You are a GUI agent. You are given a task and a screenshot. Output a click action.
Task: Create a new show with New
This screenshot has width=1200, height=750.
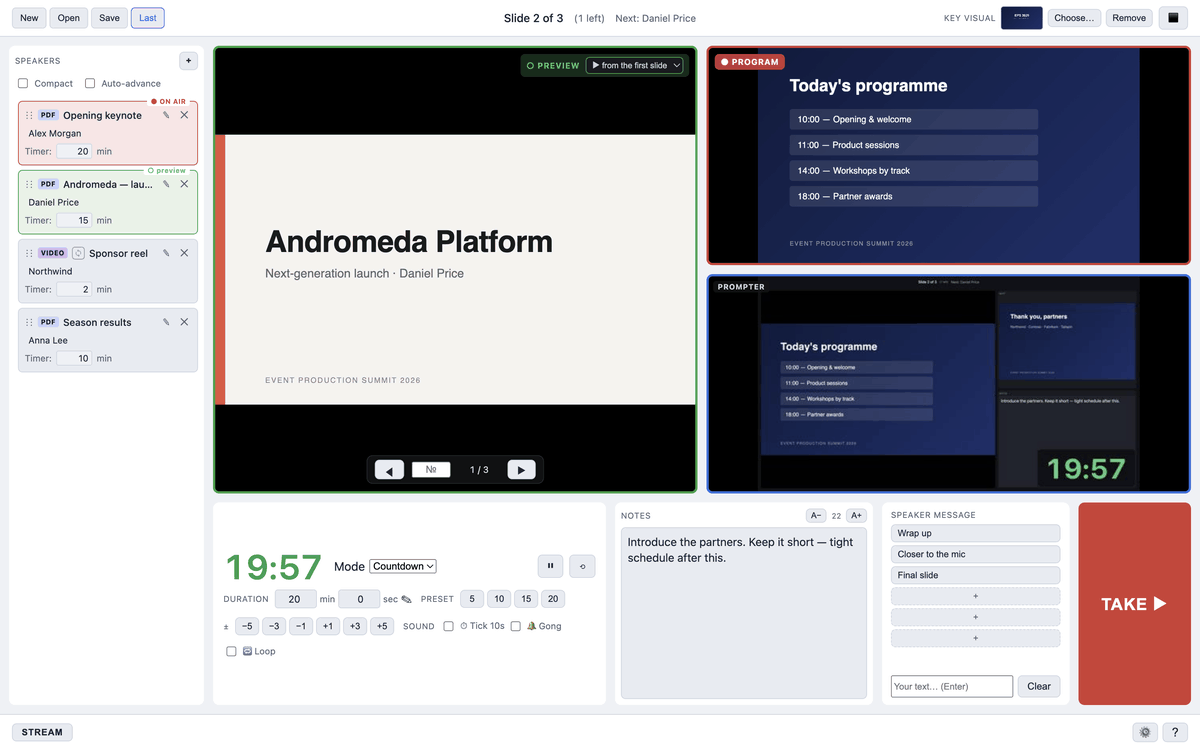coord(29,18)
